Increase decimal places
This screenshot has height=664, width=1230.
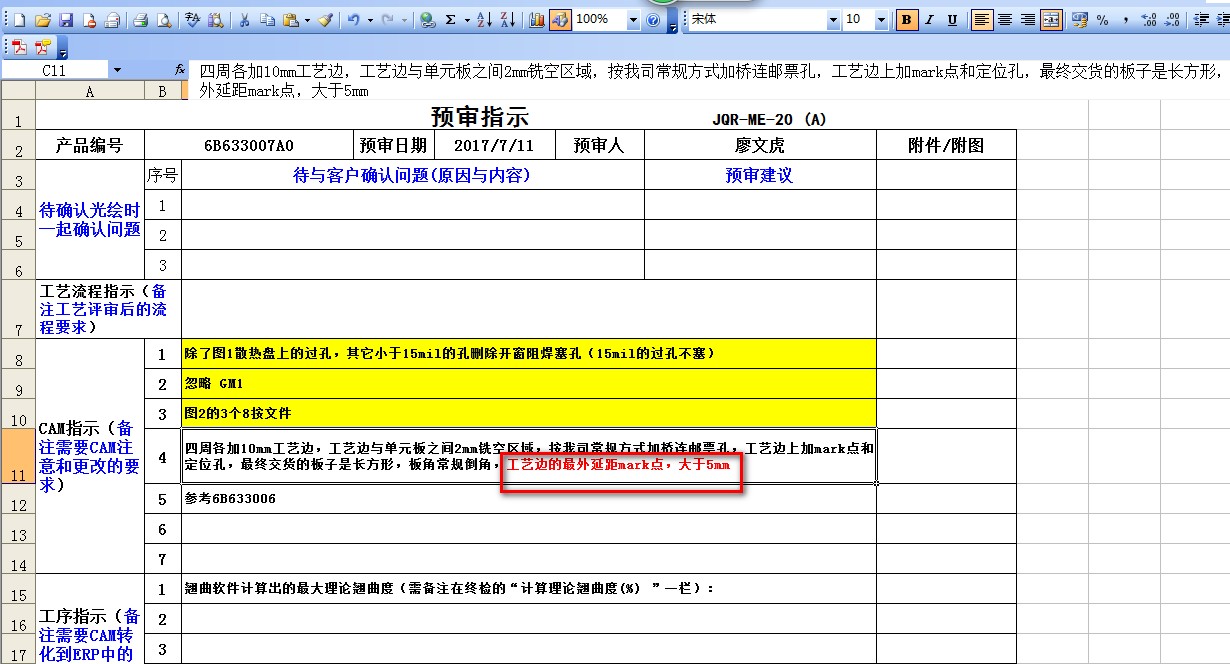pos(1149,20)
